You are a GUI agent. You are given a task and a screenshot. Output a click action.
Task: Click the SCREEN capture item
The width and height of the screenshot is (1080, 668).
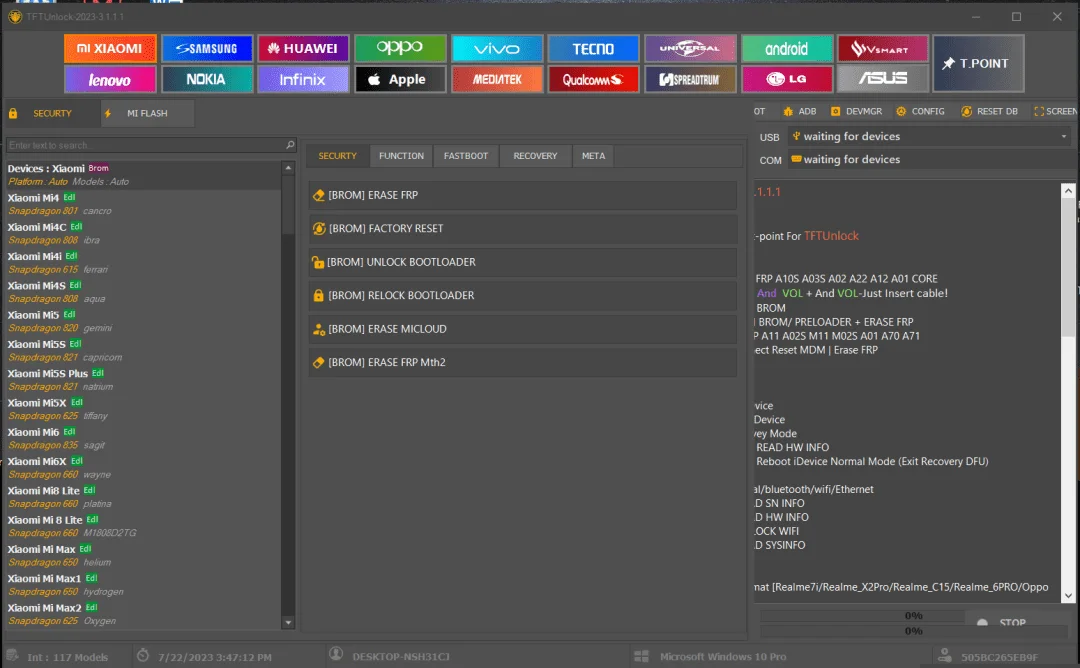point(1056,111)
